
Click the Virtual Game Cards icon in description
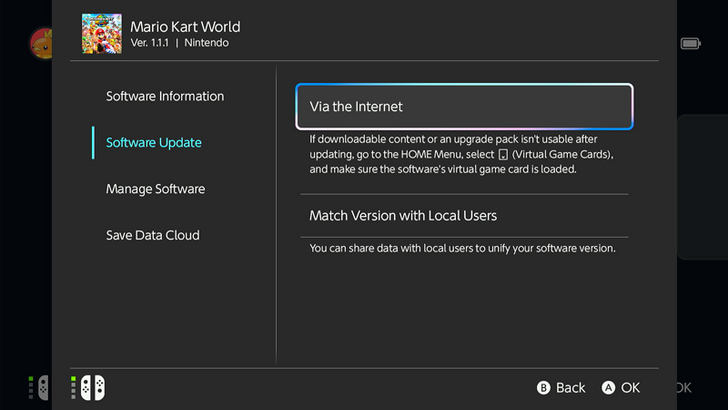coord(503,154)
